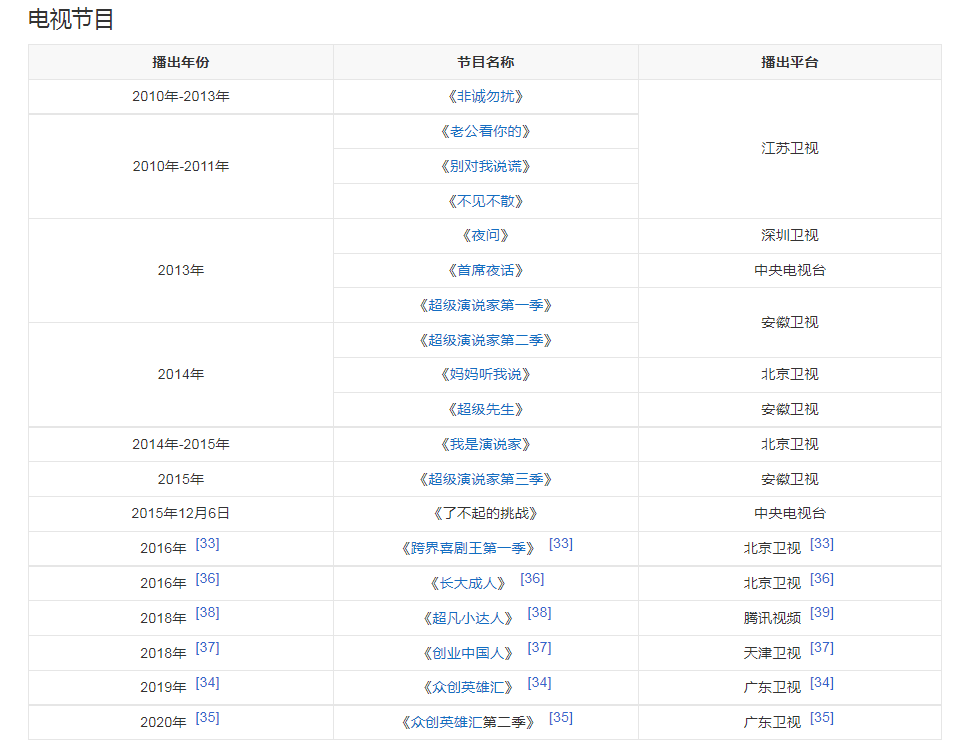The width and height of the screenshot is (963, 748).
Task: Click the 《老公看你的》 link
Action: (x=485, y=132)
